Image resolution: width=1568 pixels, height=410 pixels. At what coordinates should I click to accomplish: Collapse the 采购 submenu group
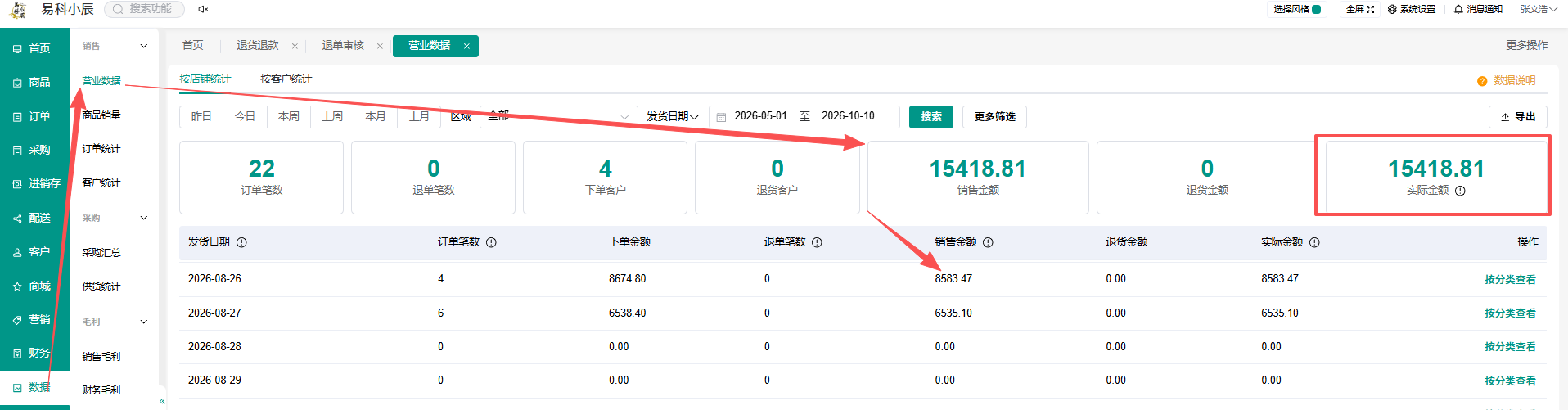tap(144, 218)
